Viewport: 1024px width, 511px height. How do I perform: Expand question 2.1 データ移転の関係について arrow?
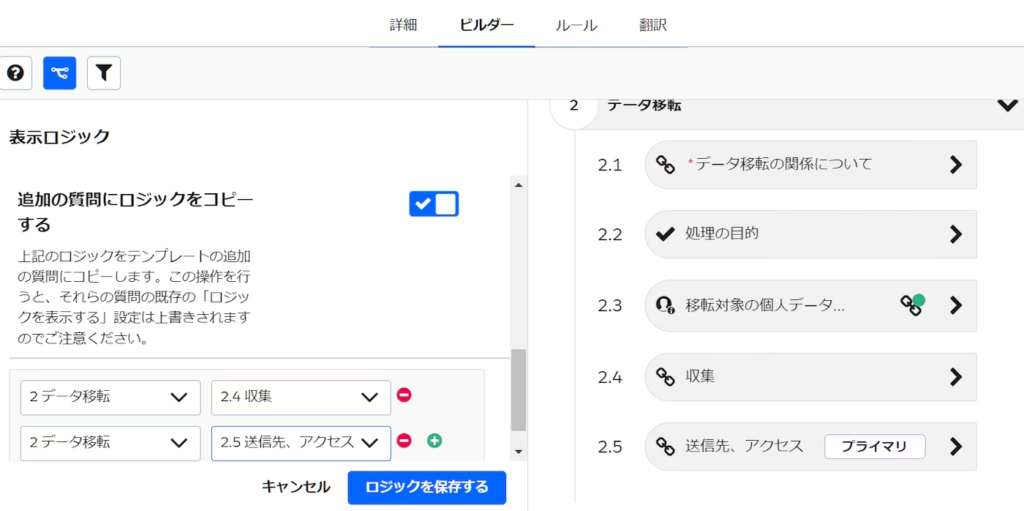coord(955,164)
